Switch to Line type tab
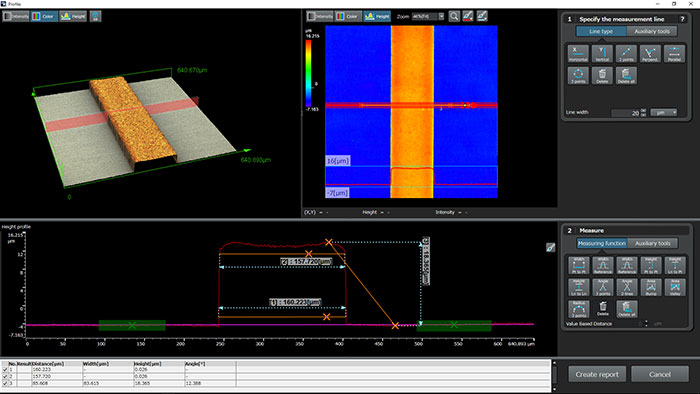This screenshot has height=394, width=700. point(601,31)
